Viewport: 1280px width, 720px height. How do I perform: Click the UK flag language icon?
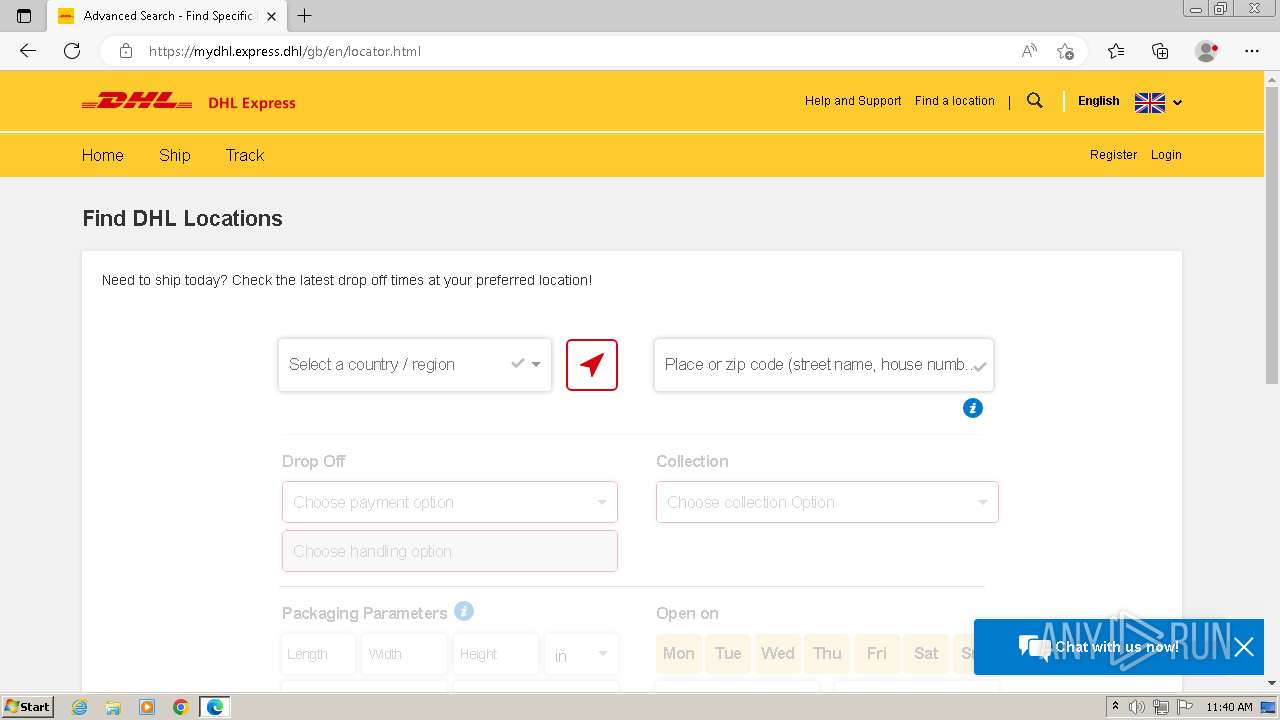click(1150, 102)
